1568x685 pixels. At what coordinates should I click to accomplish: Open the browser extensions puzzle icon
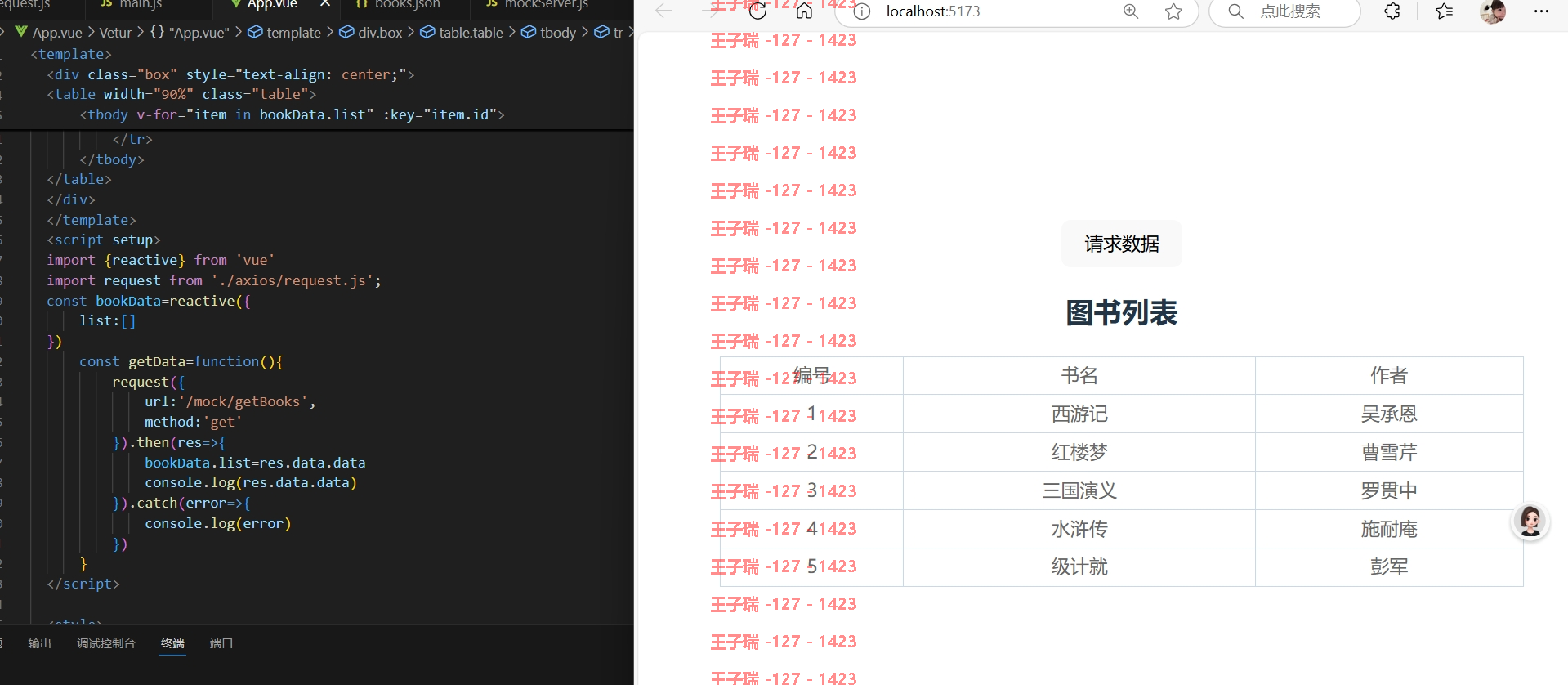[x=1392, y=11]
